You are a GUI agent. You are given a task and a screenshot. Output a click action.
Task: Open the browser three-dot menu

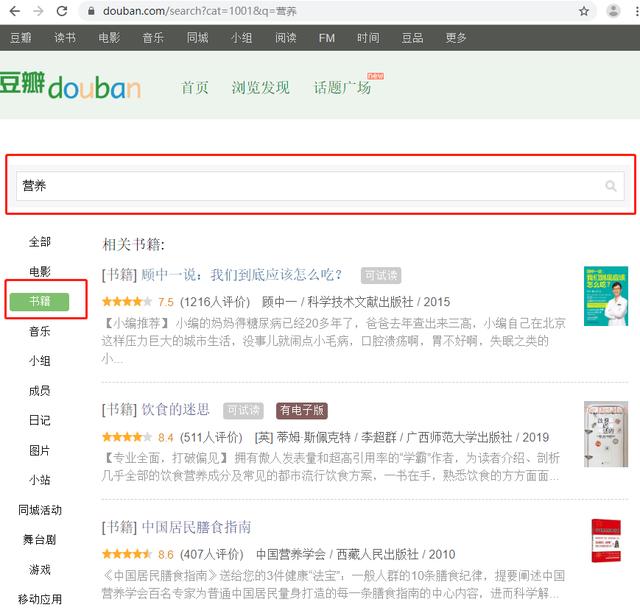(634, 11)
